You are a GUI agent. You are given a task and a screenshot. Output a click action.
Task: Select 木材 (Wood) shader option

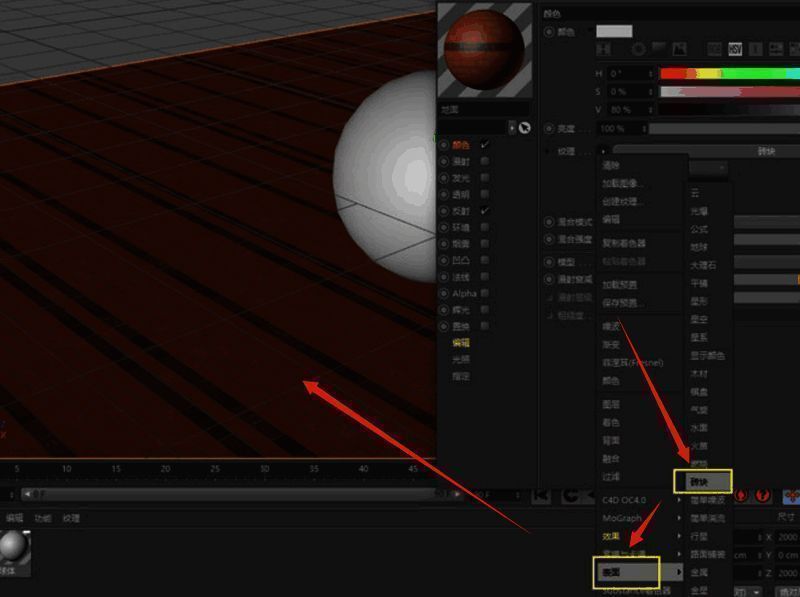click(699, 374)
